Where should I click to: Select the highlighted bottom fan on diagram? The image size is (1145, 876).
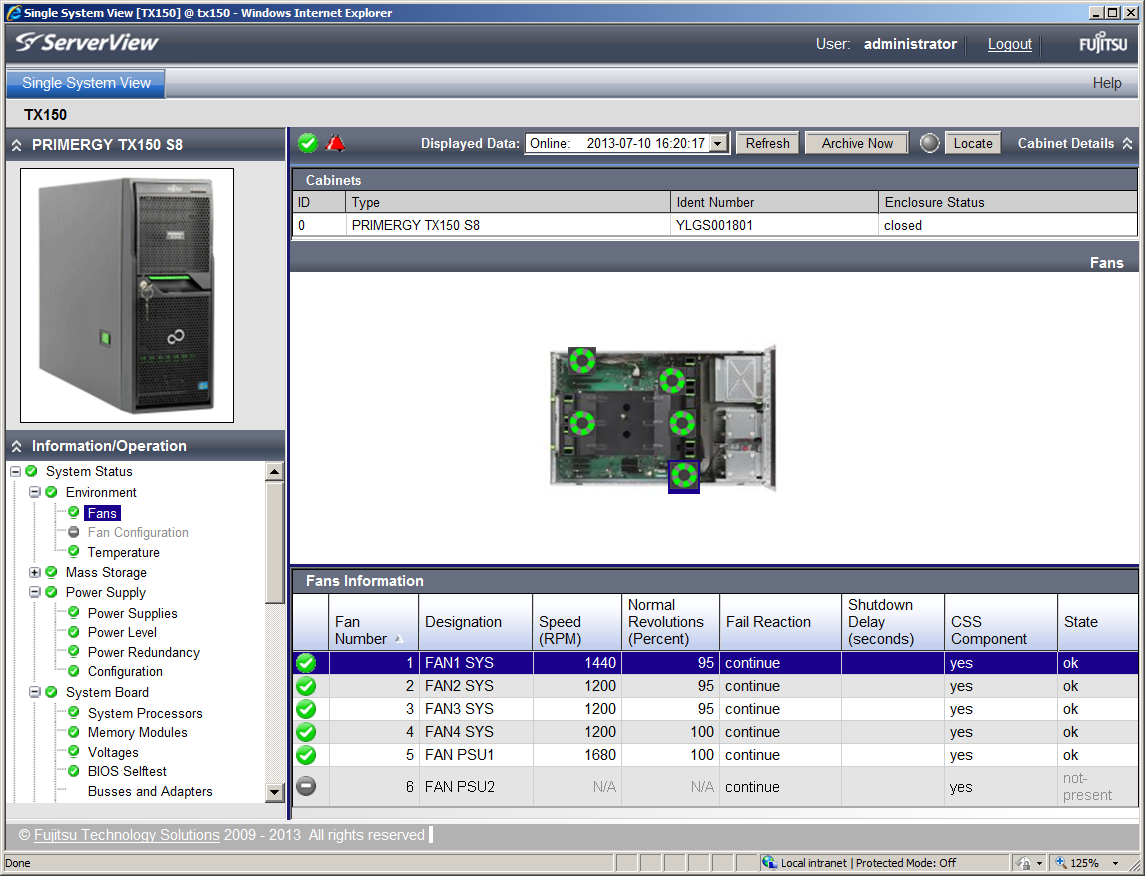pyautogui.click(x=683, y=477)
